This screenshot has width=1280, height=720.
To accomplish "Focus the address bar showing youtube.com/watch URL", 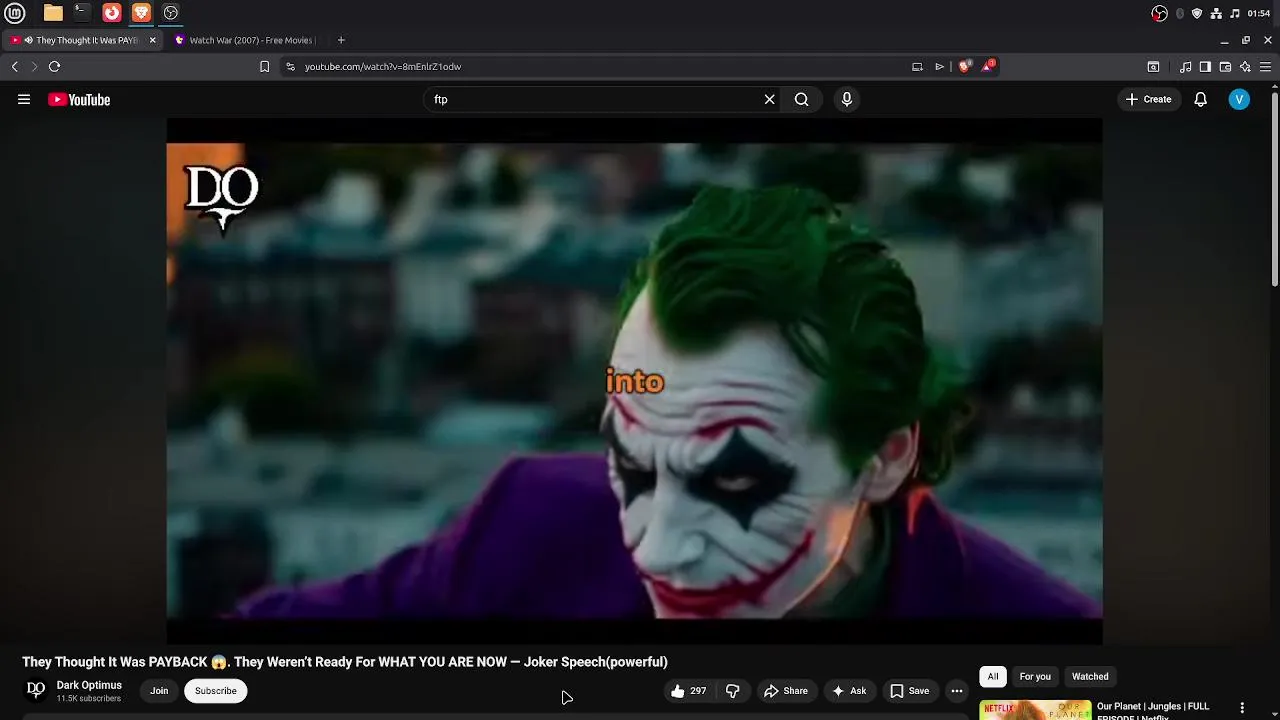I will tap(600, 67).
